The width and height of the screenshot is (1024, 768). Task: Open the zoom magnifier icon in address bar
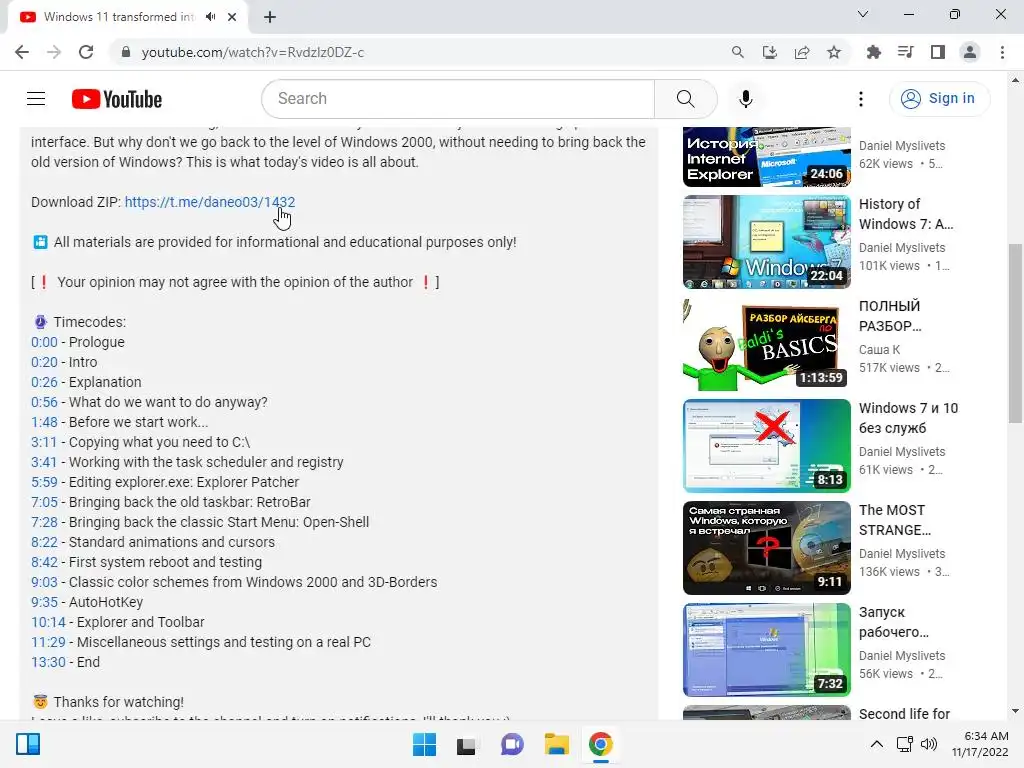(x=737, y=52)
